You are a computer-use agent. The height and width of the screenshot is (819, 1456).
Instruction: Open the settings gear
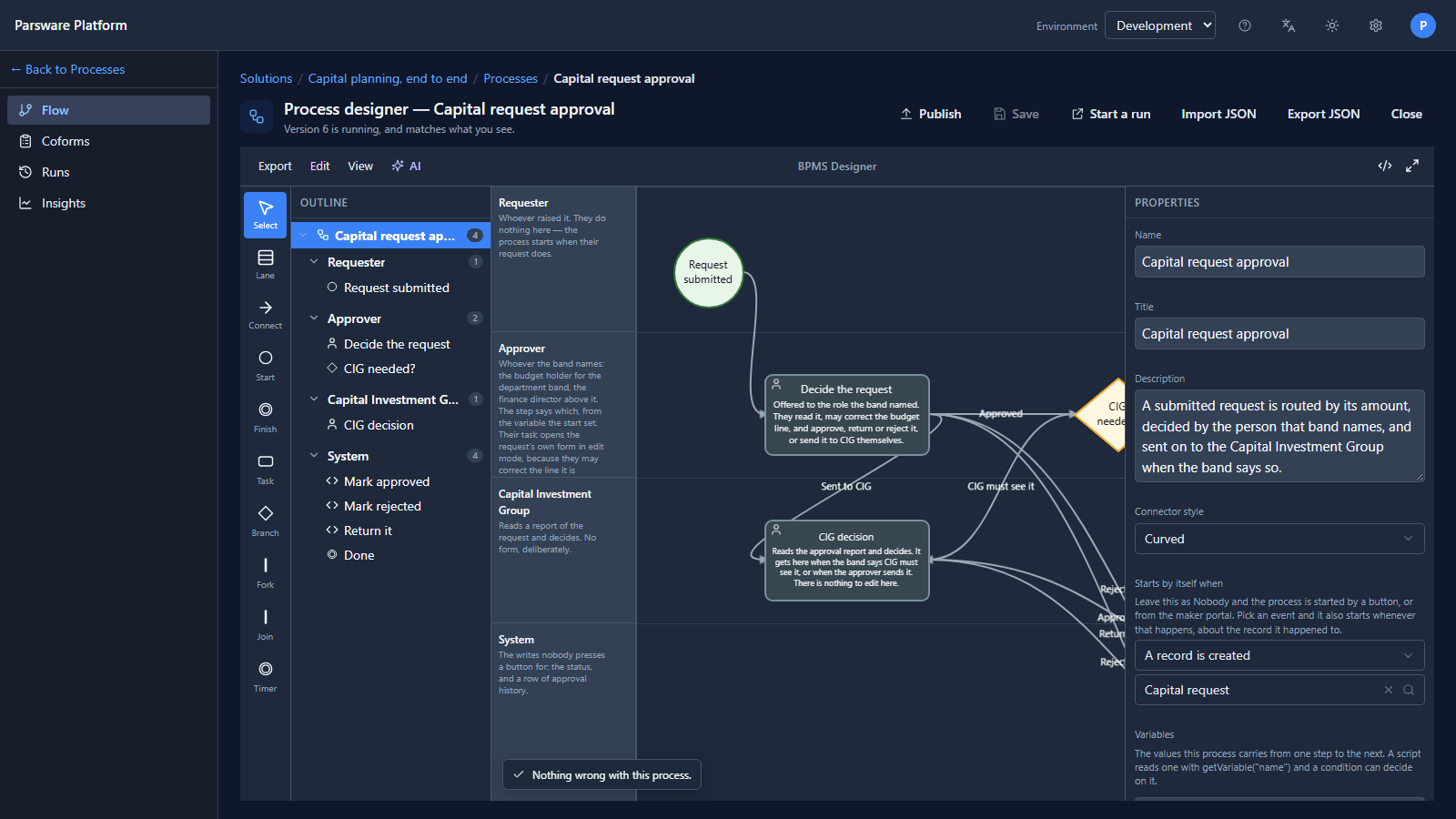point(1376,25)
